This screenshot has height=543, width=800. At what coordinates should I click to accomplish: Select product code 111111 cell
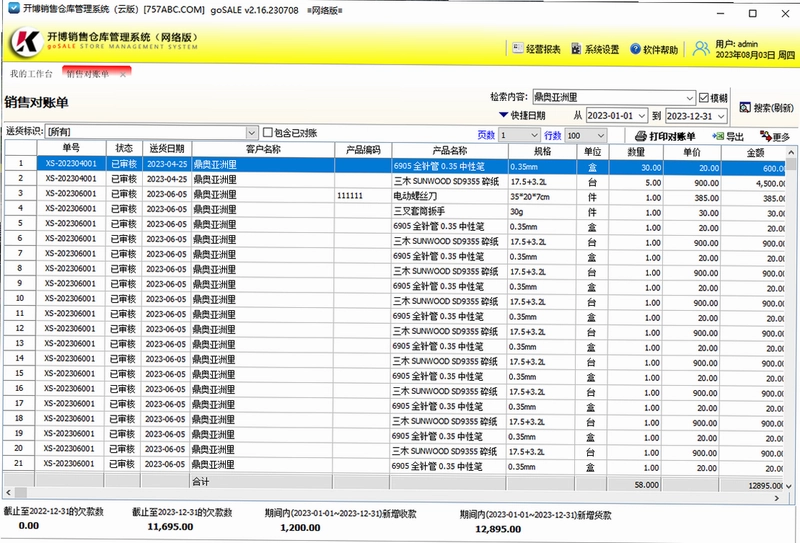click(x=363, y=195)
